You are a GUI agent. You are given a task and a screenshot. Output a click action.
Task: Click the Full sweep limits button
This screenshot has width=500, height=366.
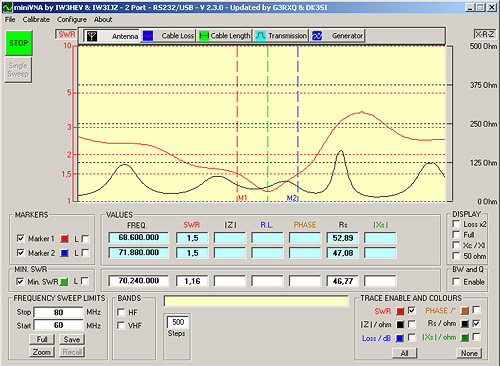[42, 339]
